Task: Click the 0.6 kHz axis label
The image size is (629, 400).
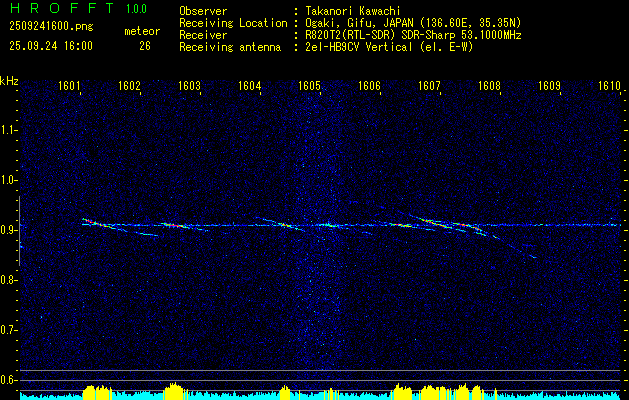Action: point(8,380)
